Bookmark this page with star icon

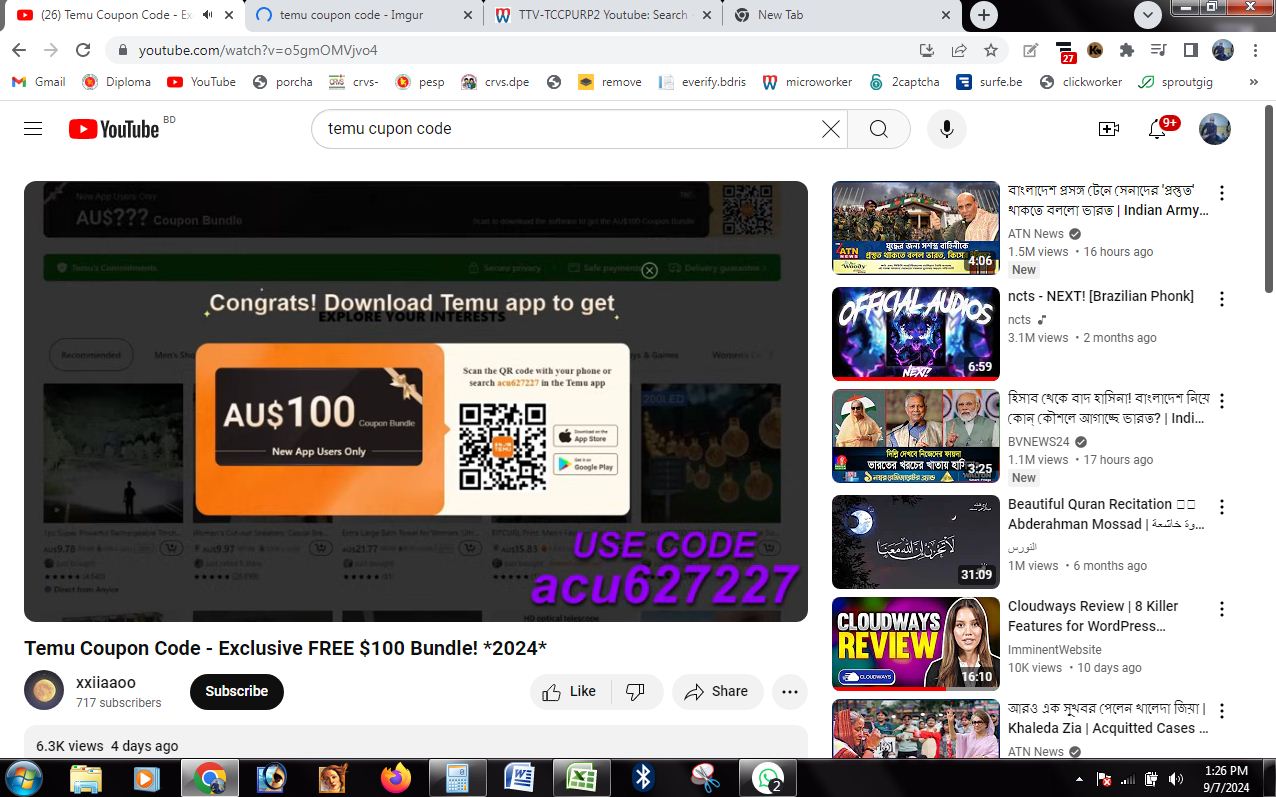point(991,50)
